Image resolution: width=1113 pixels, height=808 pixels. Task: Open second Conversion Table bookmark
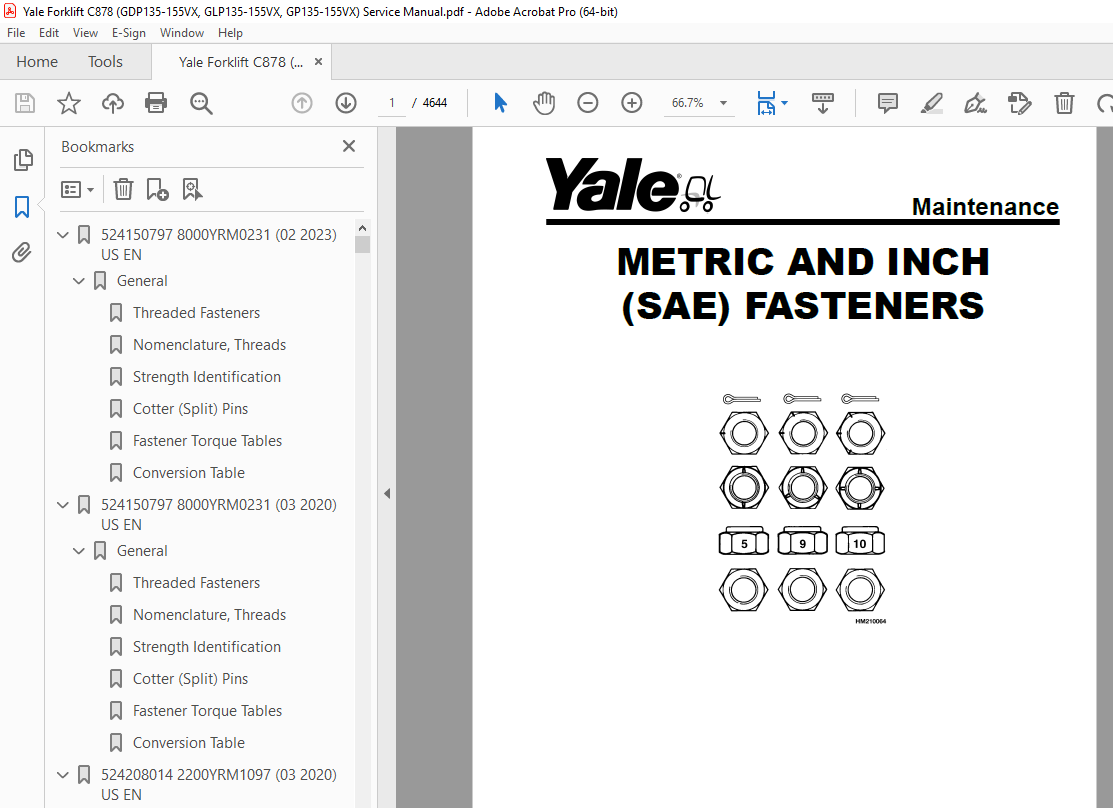[x=189, y=743]
